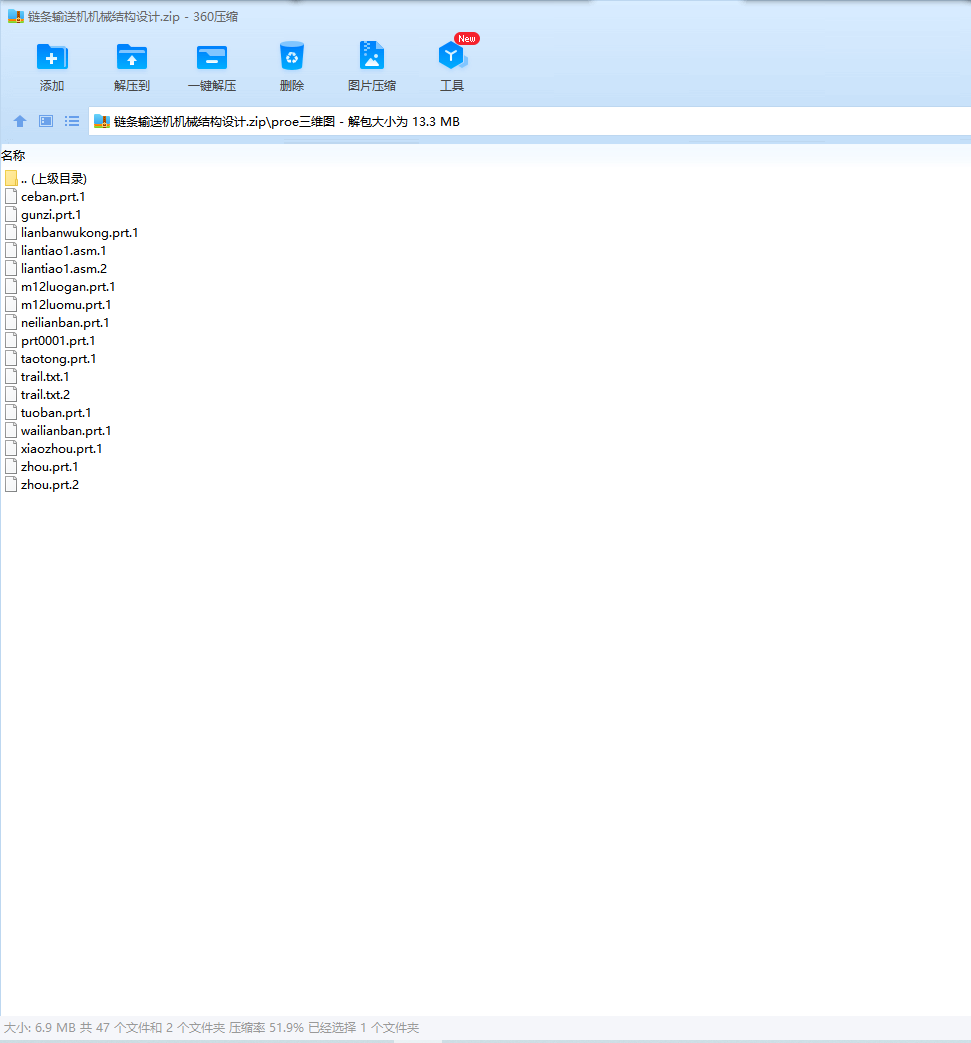Image resolution: width=971 pixels, height=1043 pixels.
Task: Click the file icon beside trail.txt.1
Action: click(x=11, y=376)
